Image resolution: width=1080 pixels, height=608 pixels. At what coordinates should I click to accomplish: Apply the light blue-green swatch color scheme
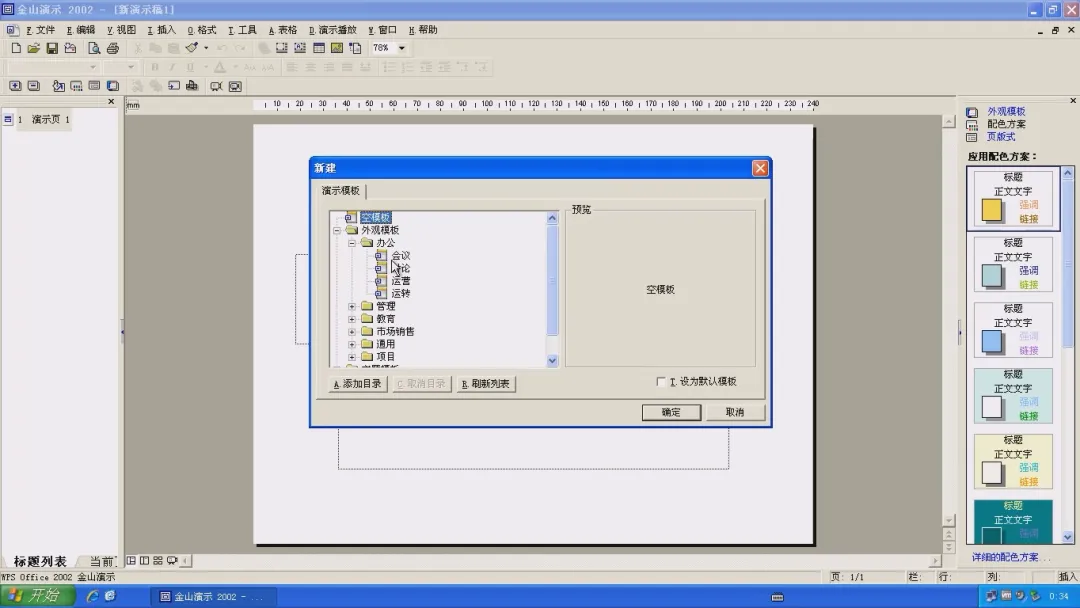pyautogui.click(x=1012, y=264)
